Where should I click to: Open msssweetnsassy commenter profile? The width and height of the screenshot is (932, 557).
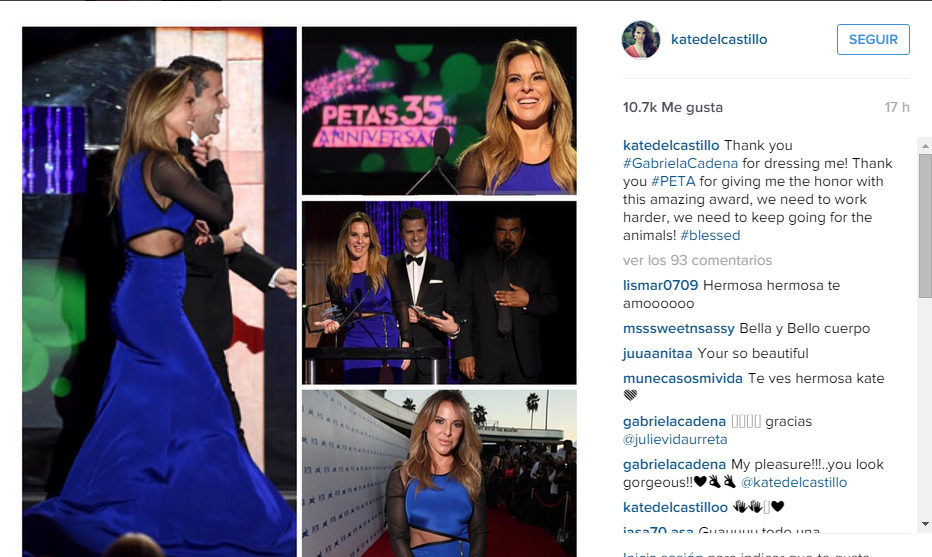coord(679,329)
